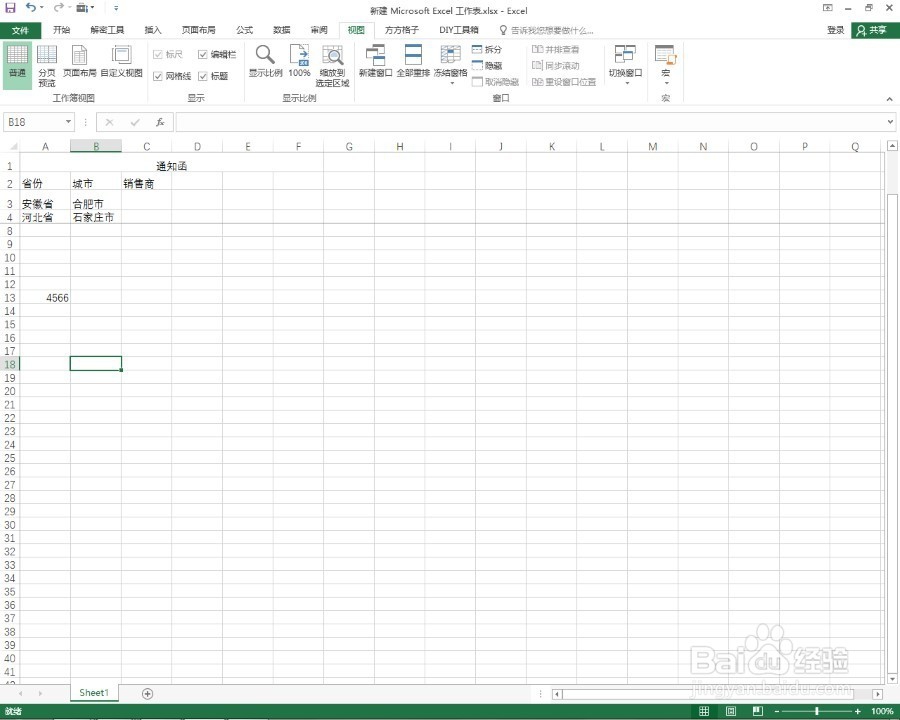Image resolution: width=900 pixels, height=720 pixels.
Task: Click Unhide (取消隐藏) window button
Action: (x=495, y=82)
